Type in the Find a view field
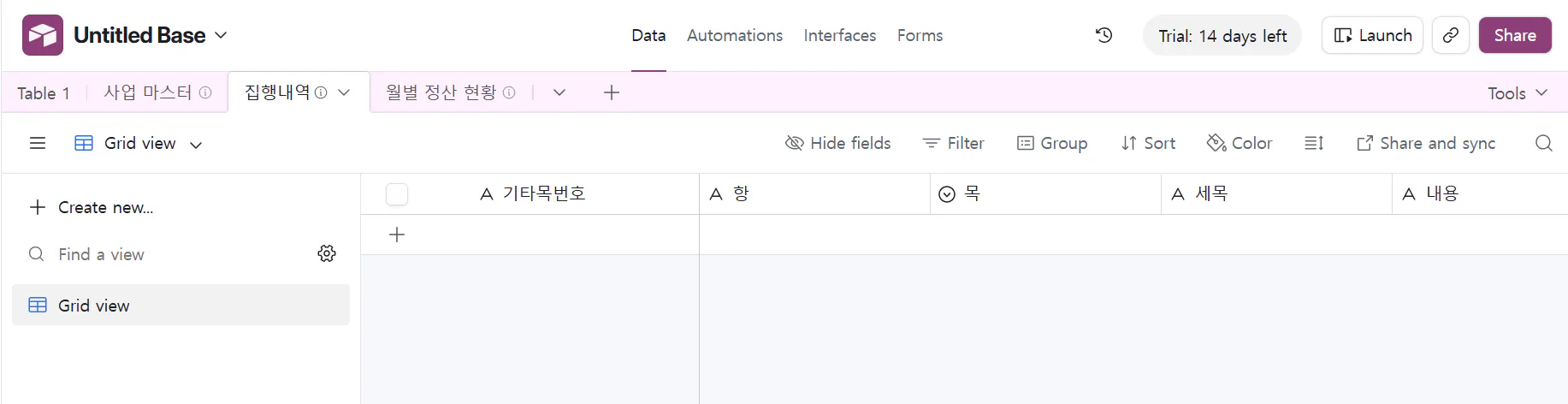Viewport: 1568px width, 404px height. point(171,254)
